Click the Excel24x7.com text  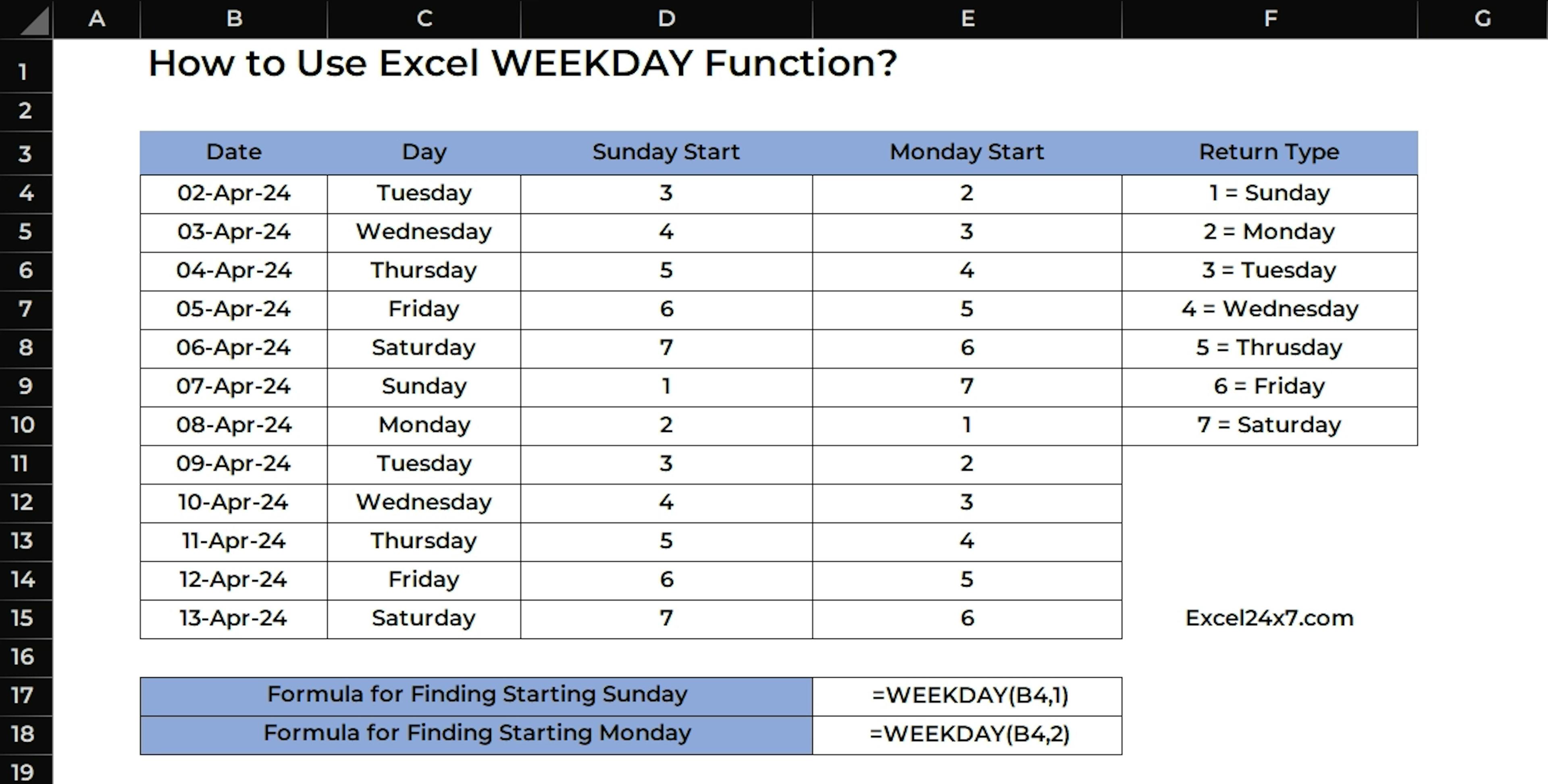pyautogui.click(x=1269, y=618)
